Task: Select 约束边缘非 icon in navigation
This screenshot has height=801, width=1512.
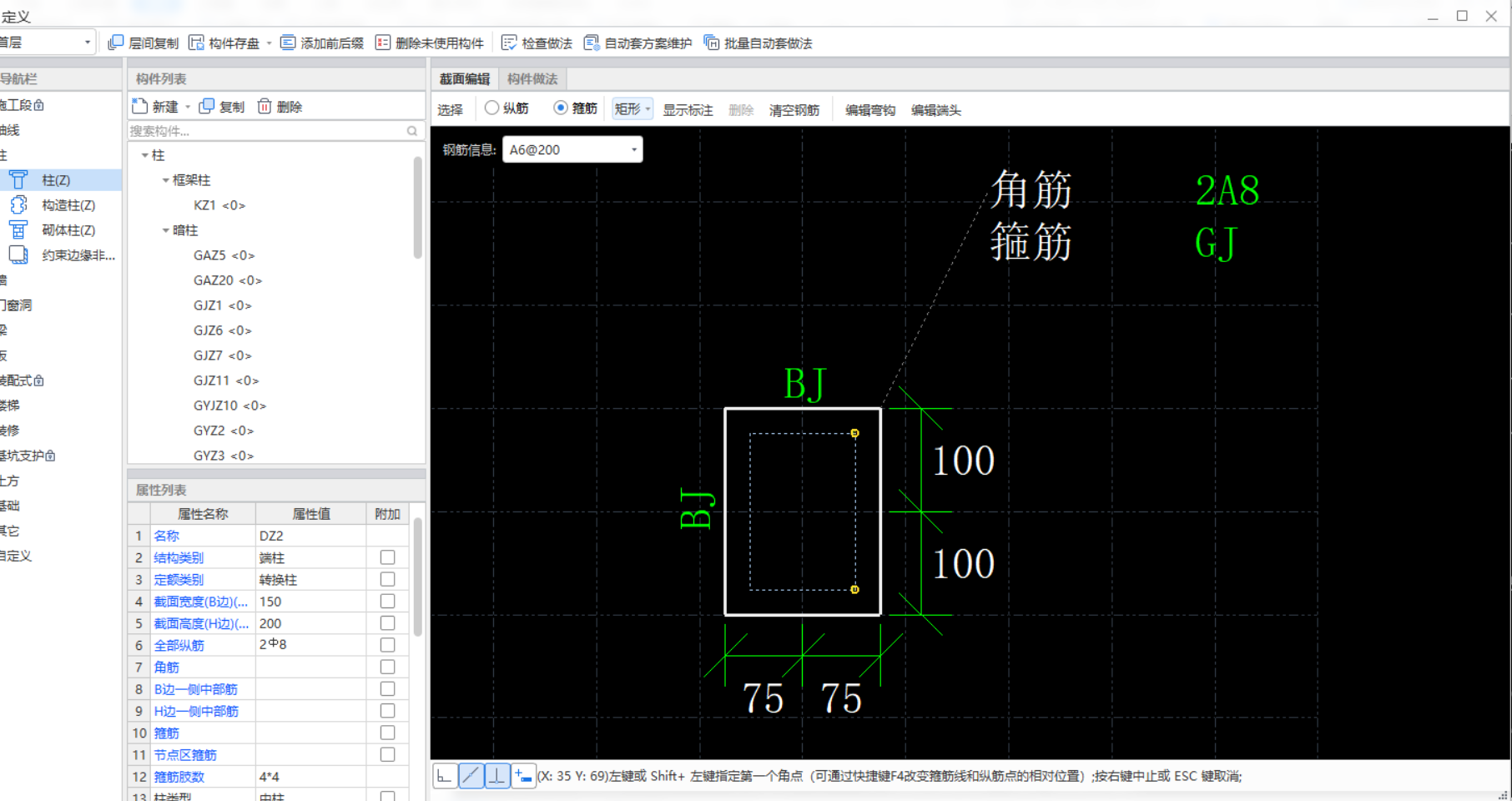Action: coord(18,254)
